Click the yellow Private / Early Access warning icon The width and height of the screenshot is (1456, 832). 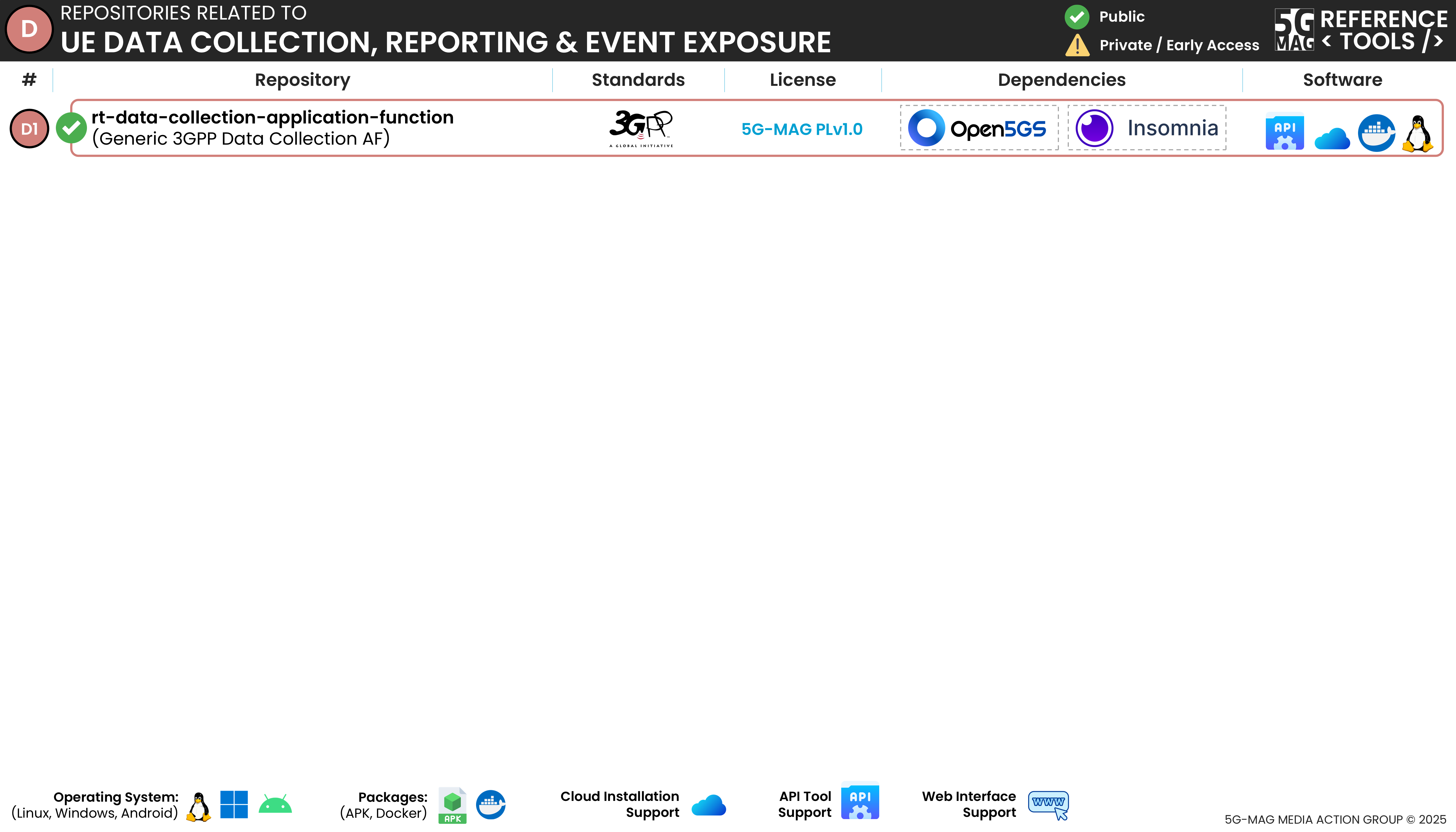pos(1077,45)
